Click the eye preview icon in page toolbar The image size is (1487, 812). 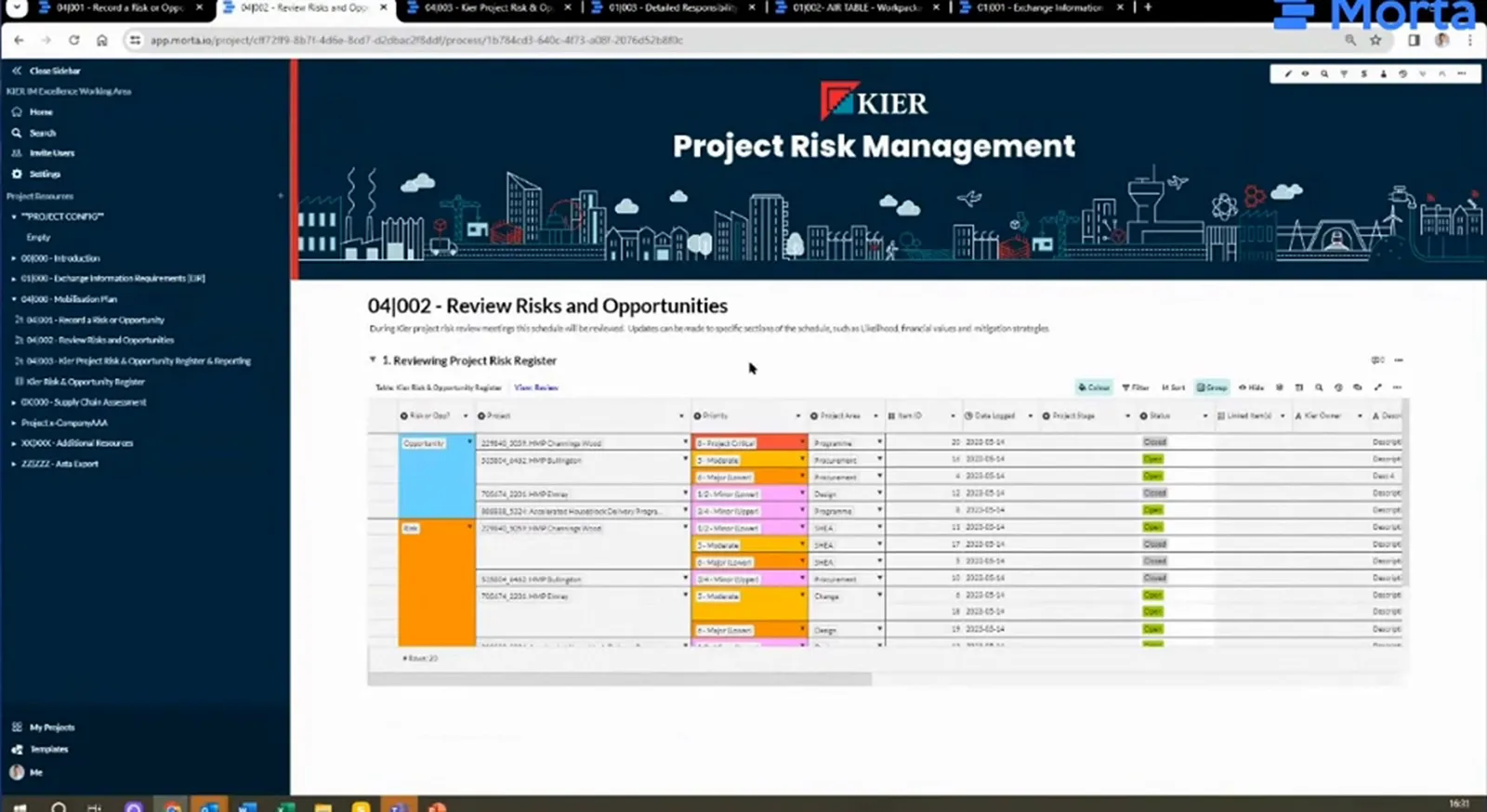click(1305, 73)
